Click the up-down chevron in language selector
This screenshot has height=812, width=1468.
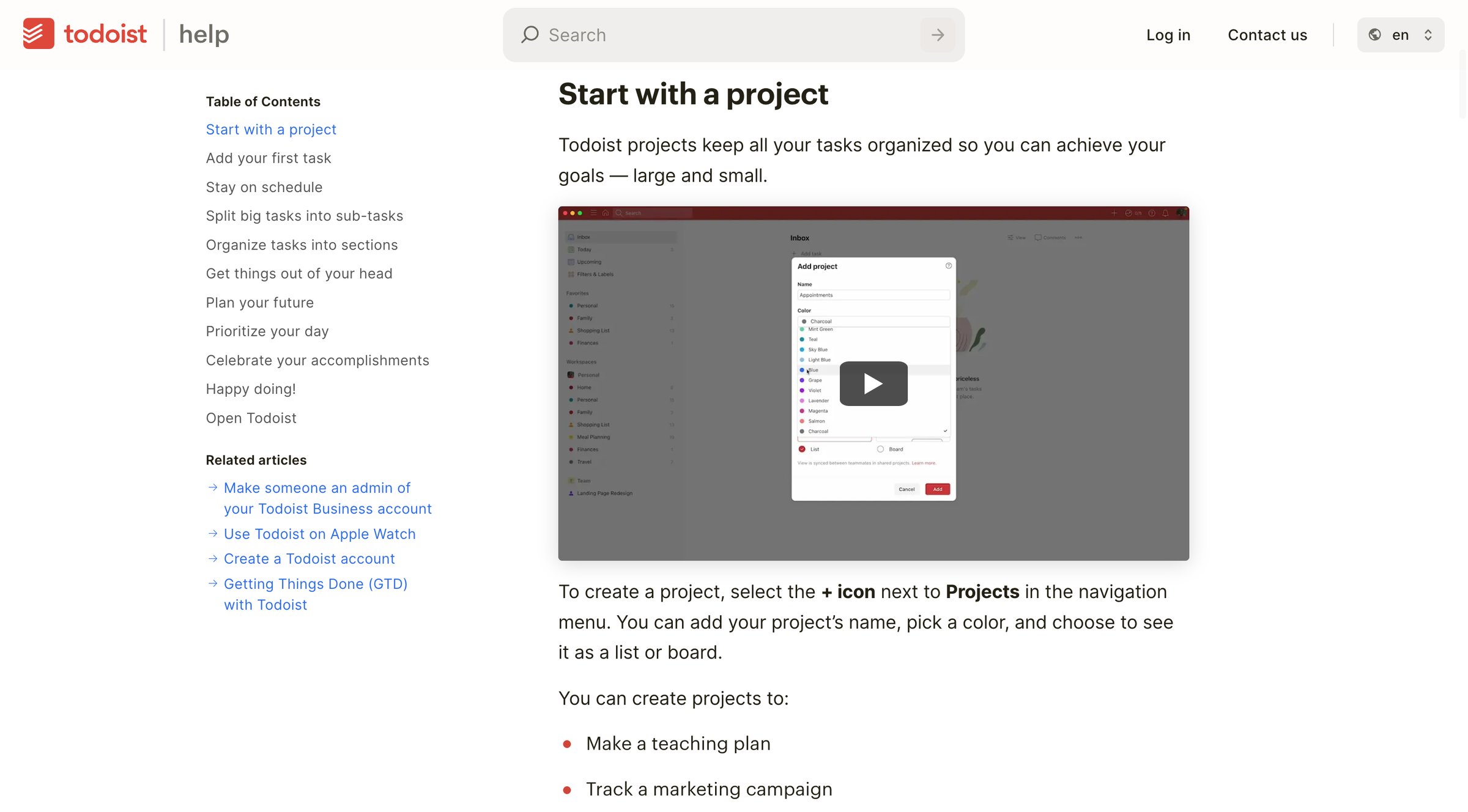coord(1428,35)
